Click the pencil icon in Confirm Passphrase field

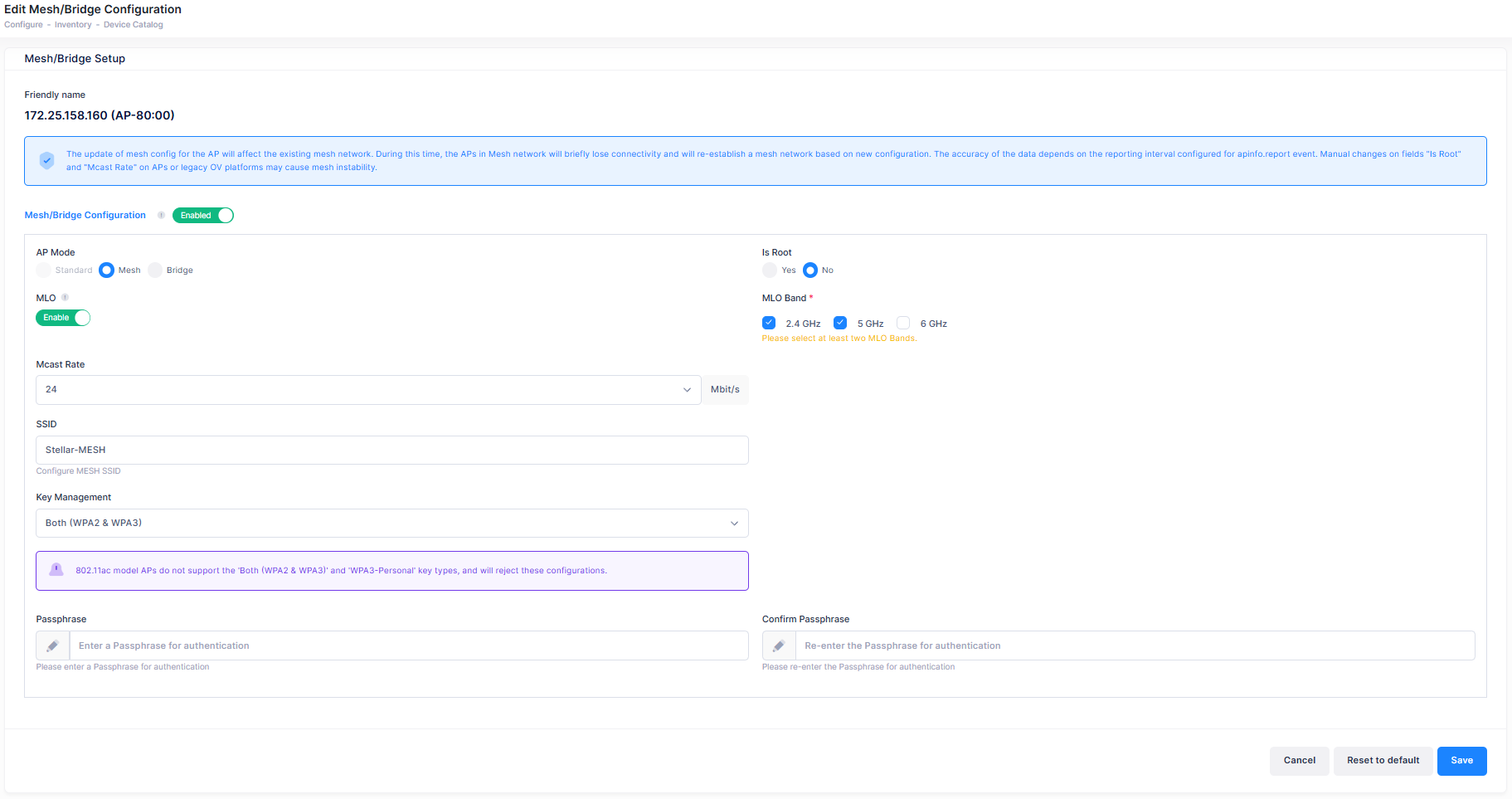pyautogui.click(x=779, y=646)
